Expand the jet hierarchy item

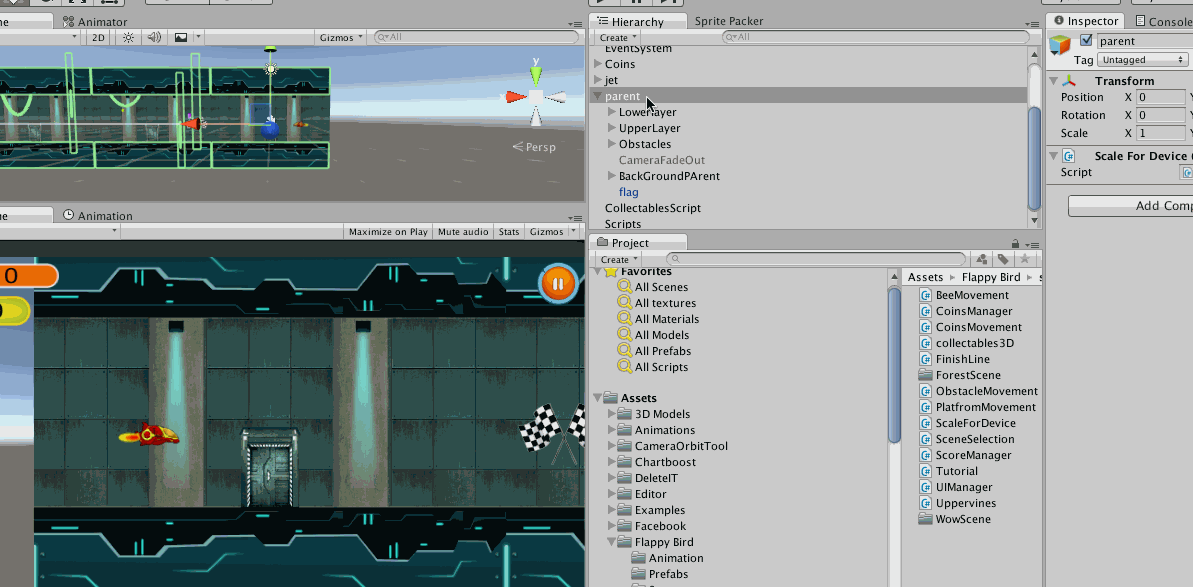pos(598,80)
